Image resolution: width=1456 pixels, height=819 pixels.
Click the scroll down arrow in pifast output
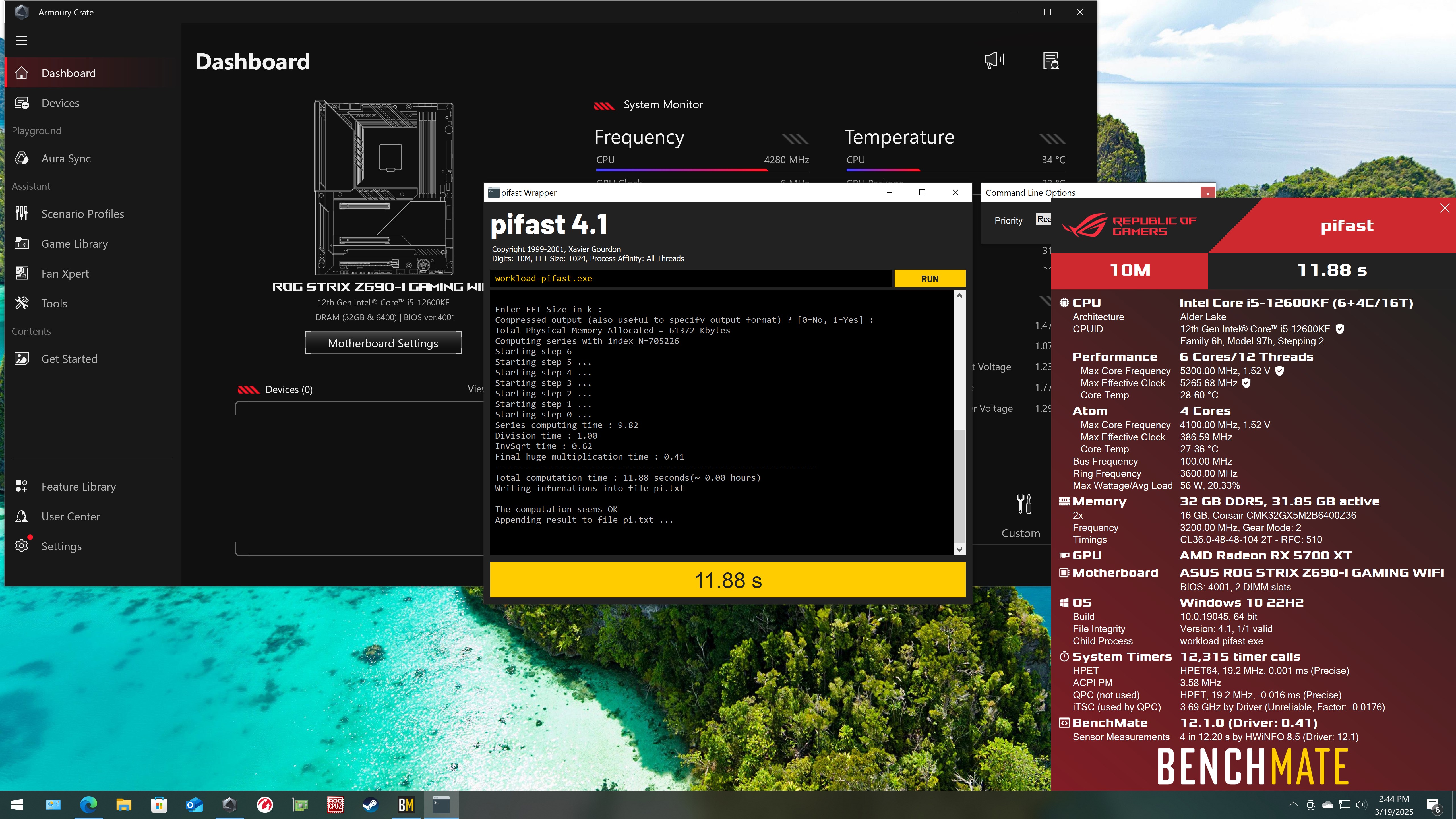tap(959, 549)
